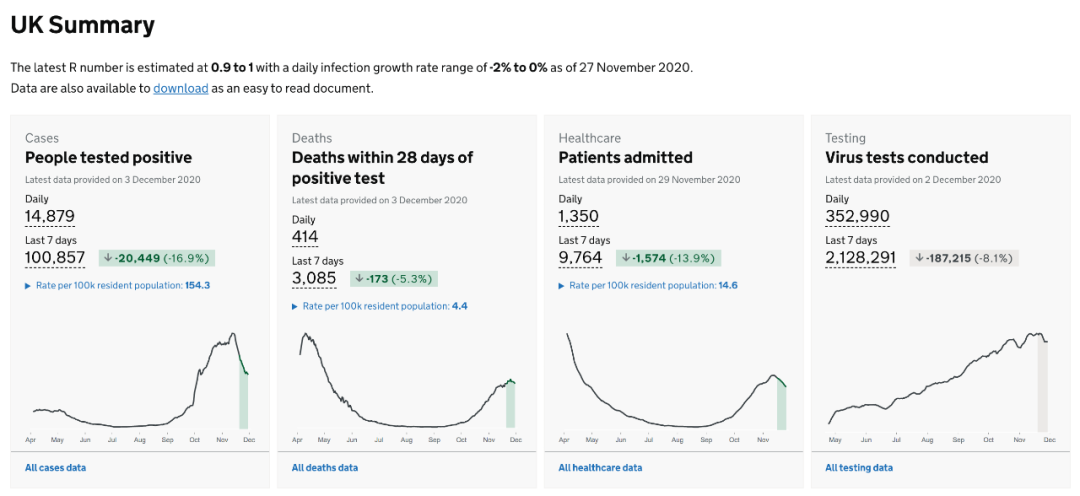Click deaths last 7 days total 3,085
1080x496 pixels.
[314, 279]
